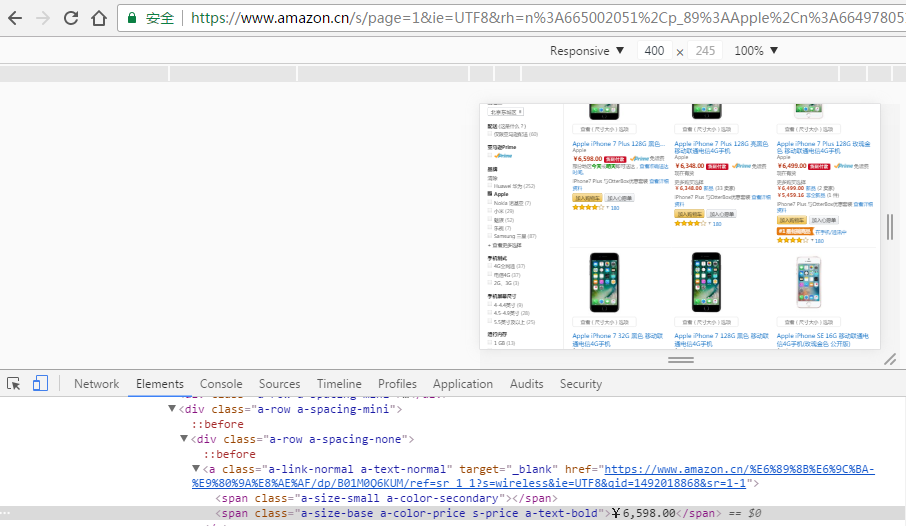The width and height of the screenshot is (906, 526).
Task: Open Apple iPhone 7 32G 黑色 product link
Action: click(x=618, y=339)
